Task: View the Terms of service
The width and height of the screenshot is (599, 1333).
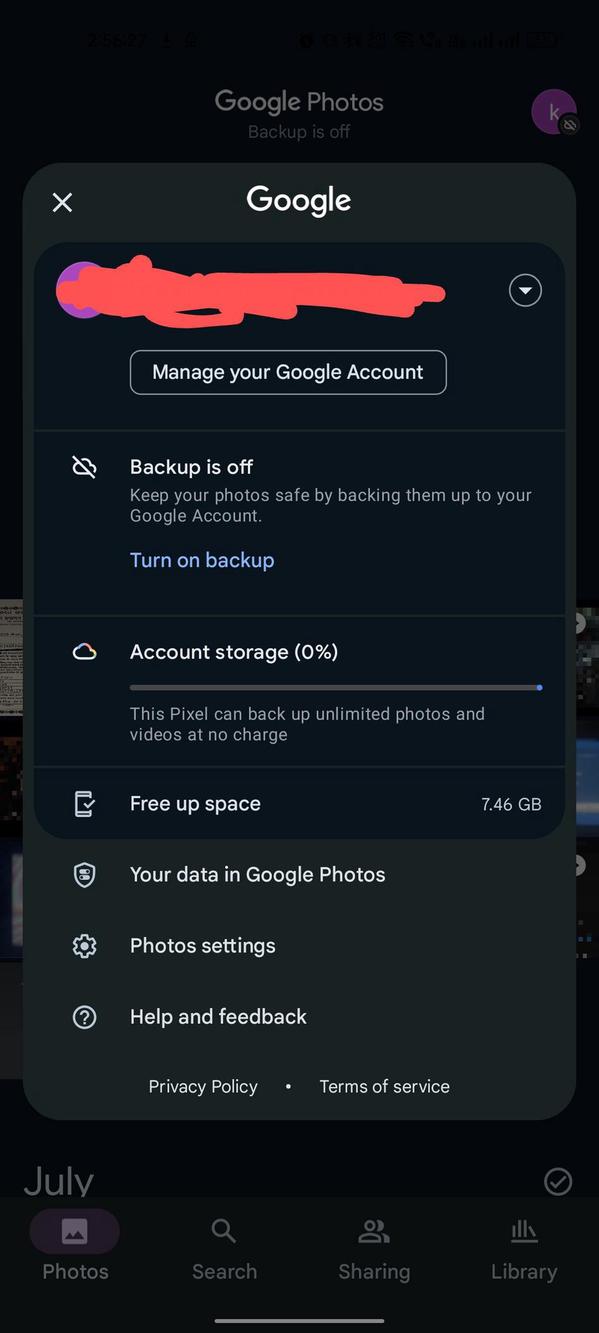Action: click(x=384, y=1086)
